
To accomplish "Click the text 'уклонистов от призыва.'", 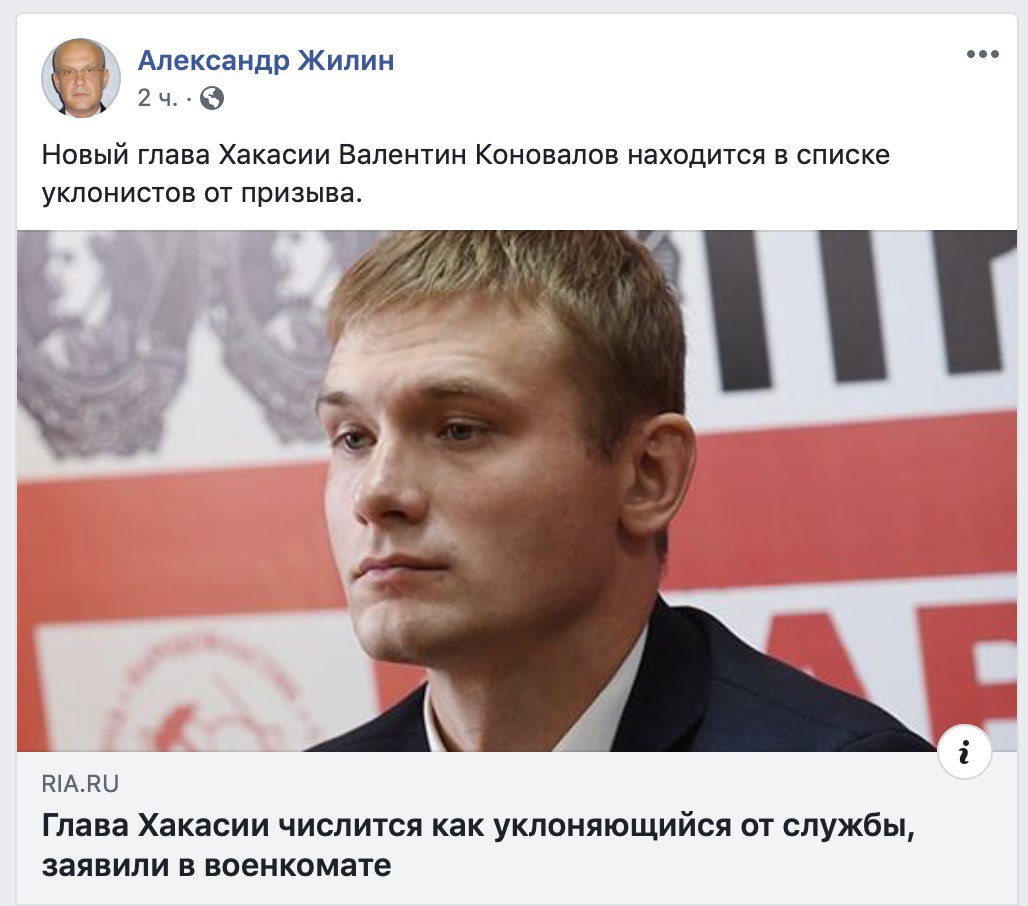I will 202,193.
